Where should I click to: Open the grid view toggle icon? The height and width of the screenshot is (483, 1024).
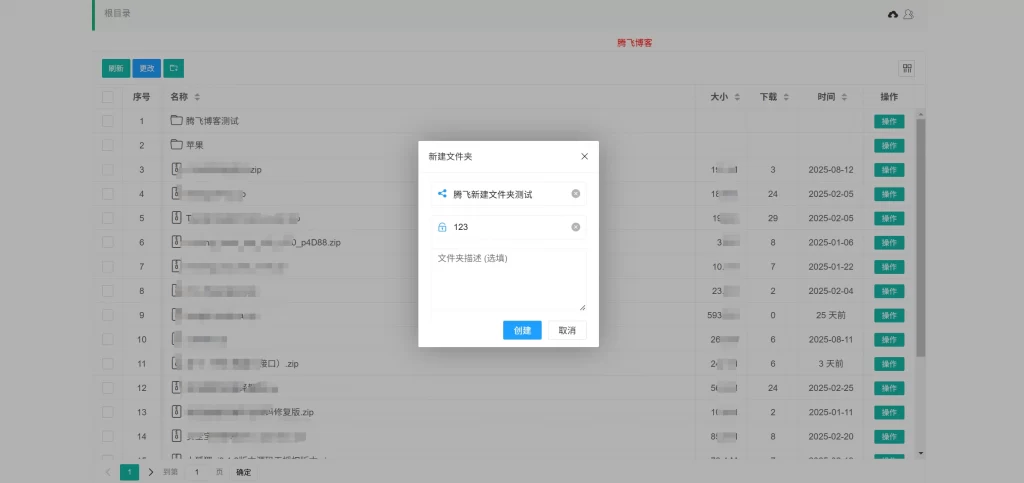pos(906,69)
